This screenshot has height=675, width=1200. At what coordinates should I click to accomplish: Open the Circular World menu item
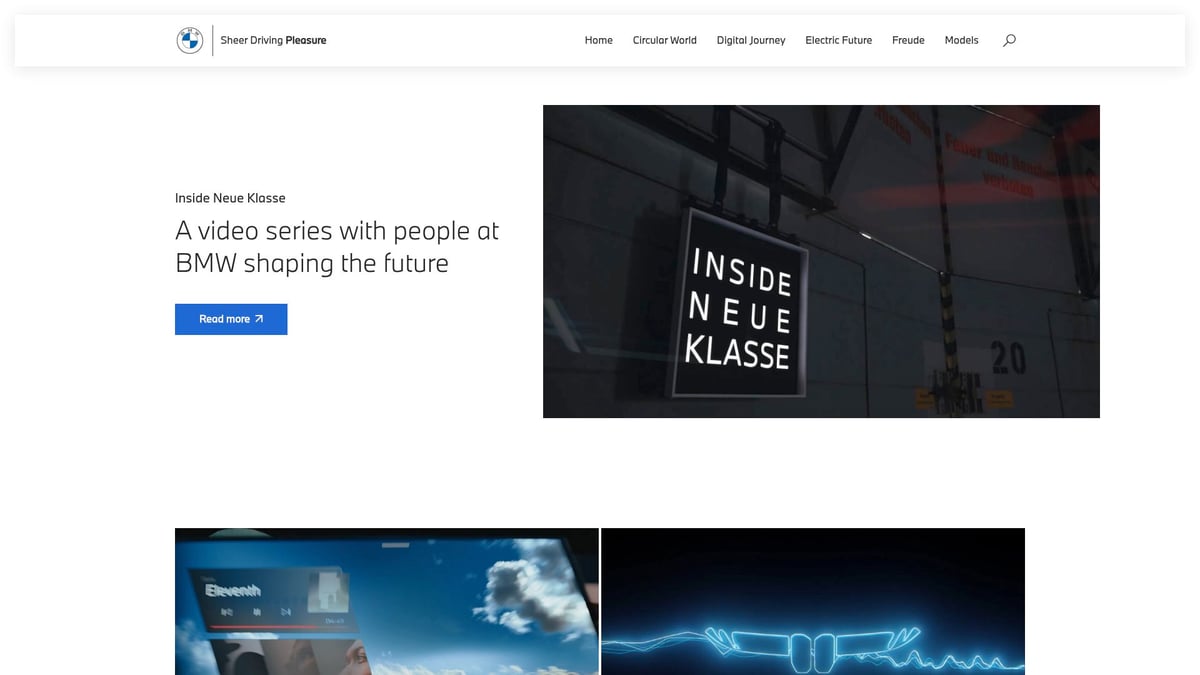click(665, 40)
